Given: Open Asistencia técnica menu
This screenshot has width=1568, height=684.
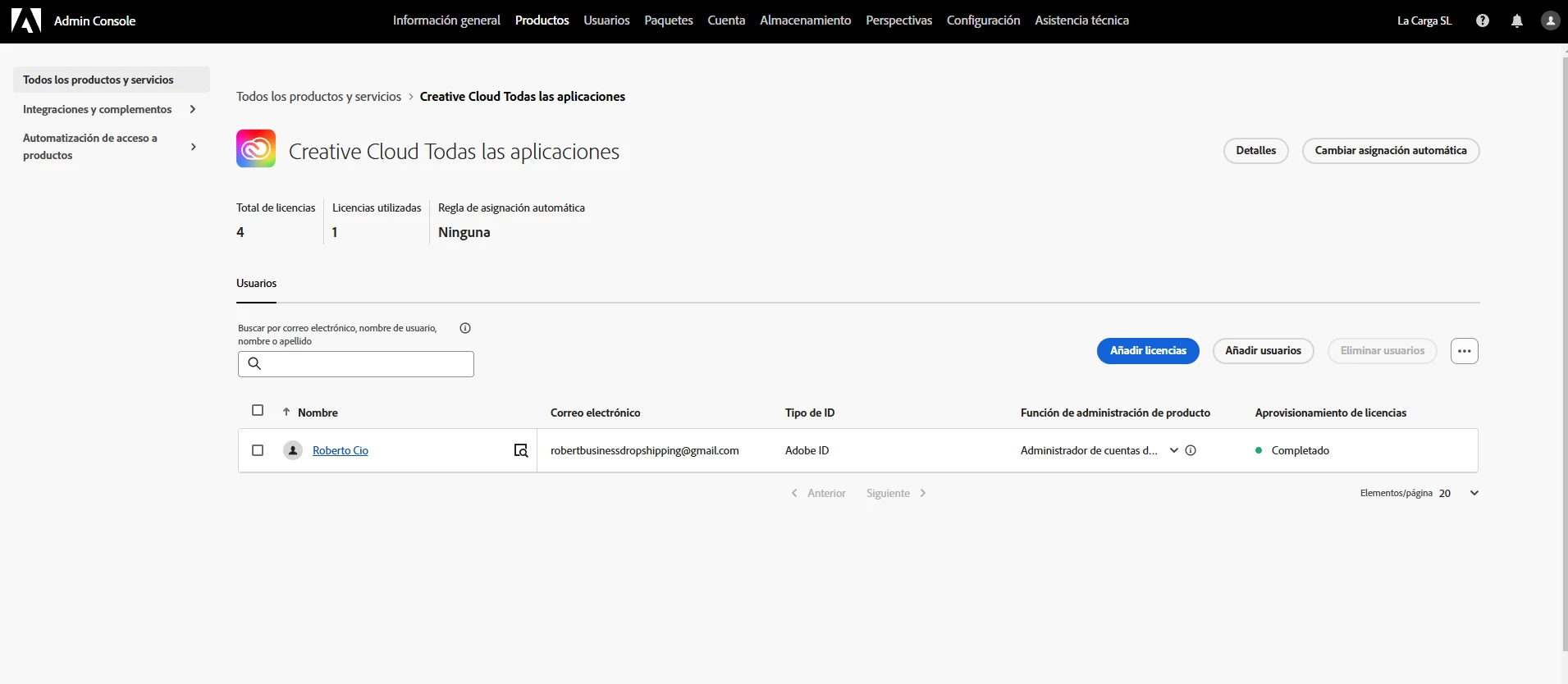Looking at the screenshot, I should [x=1081, y=21].
